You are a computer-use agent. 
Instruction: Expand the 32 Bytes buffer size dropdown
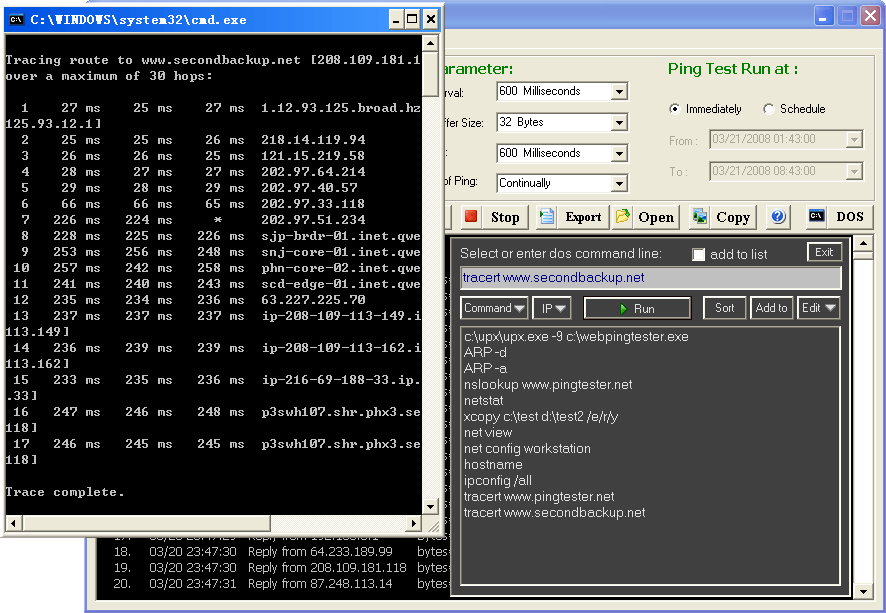(619, 122)
